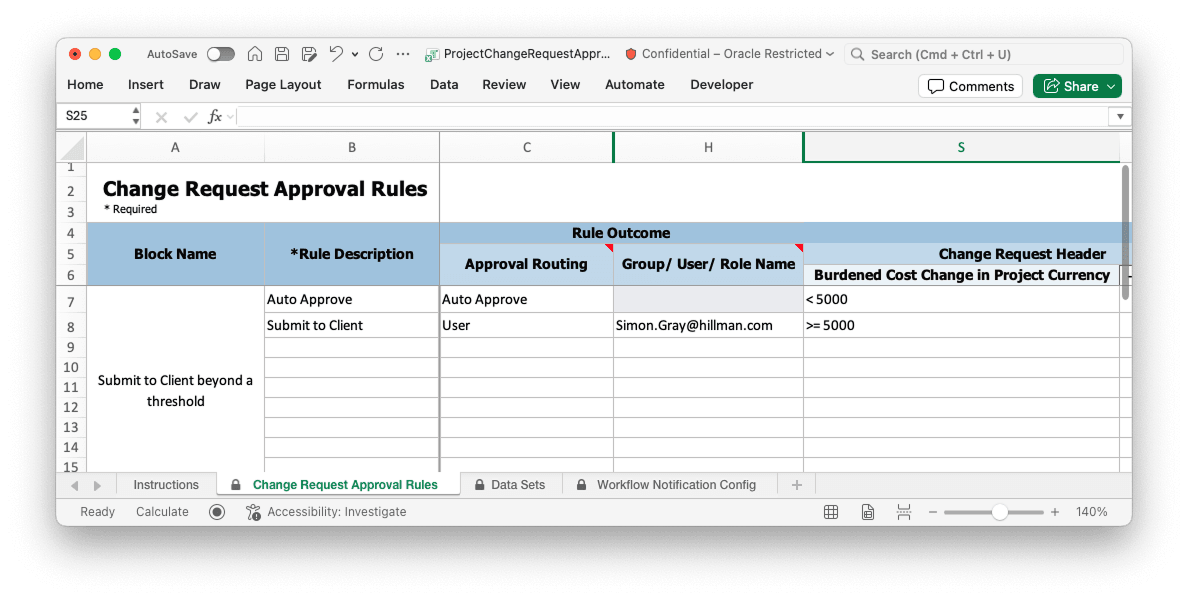Toggle the AutoSave switch off
Screen dimensions: 1188x600
[x=220, y=54]
